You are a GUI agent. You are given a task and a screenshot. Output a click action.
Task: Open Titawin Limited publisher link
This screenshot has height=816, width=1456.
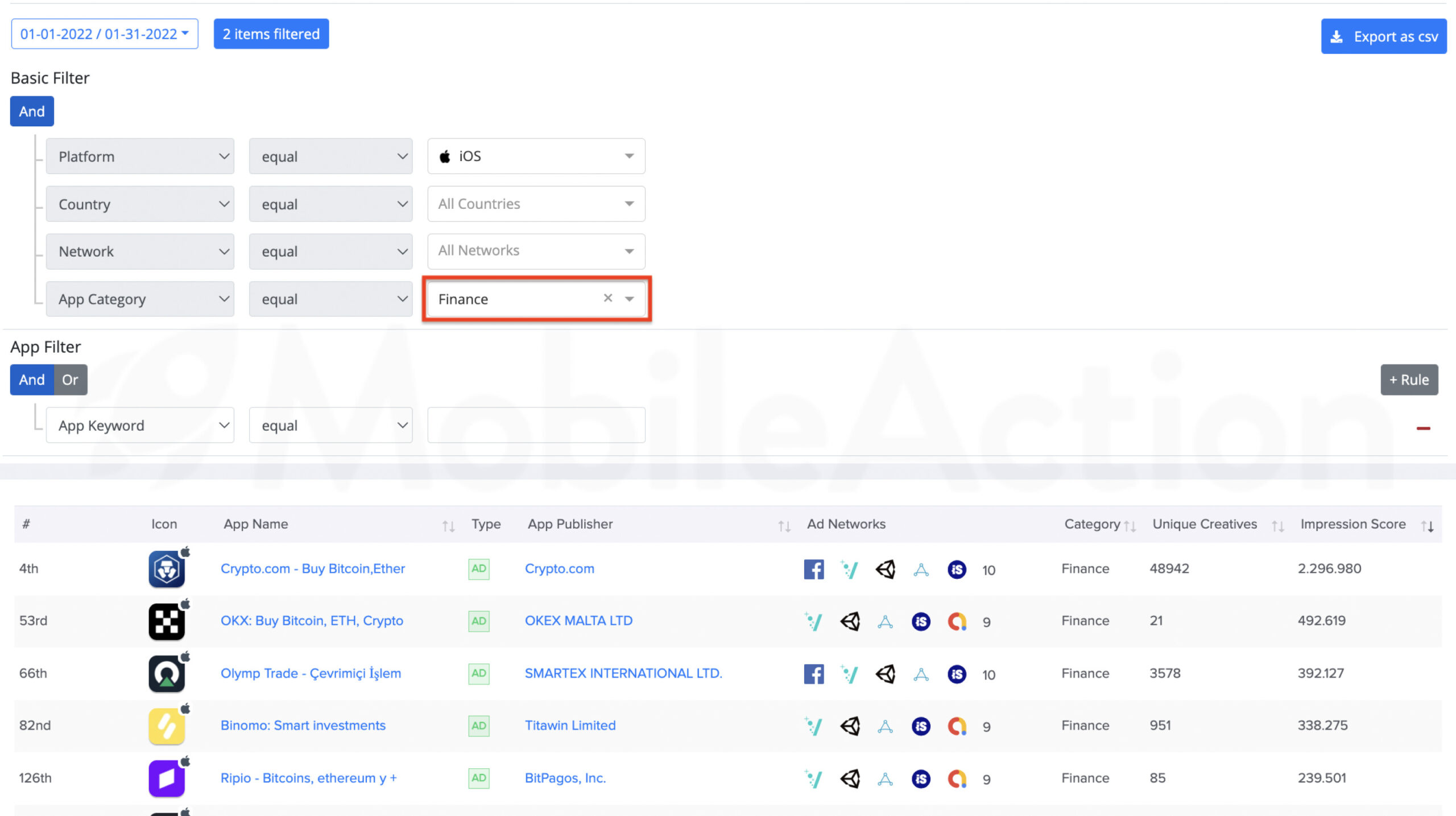(570, 726)
